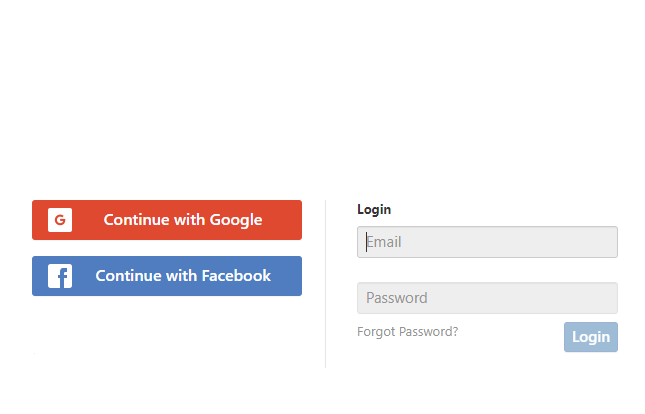Click the bold Login heading text
The width and height of the screenshot is (645, 414).
pyautogui.click(x=374, y=209)
